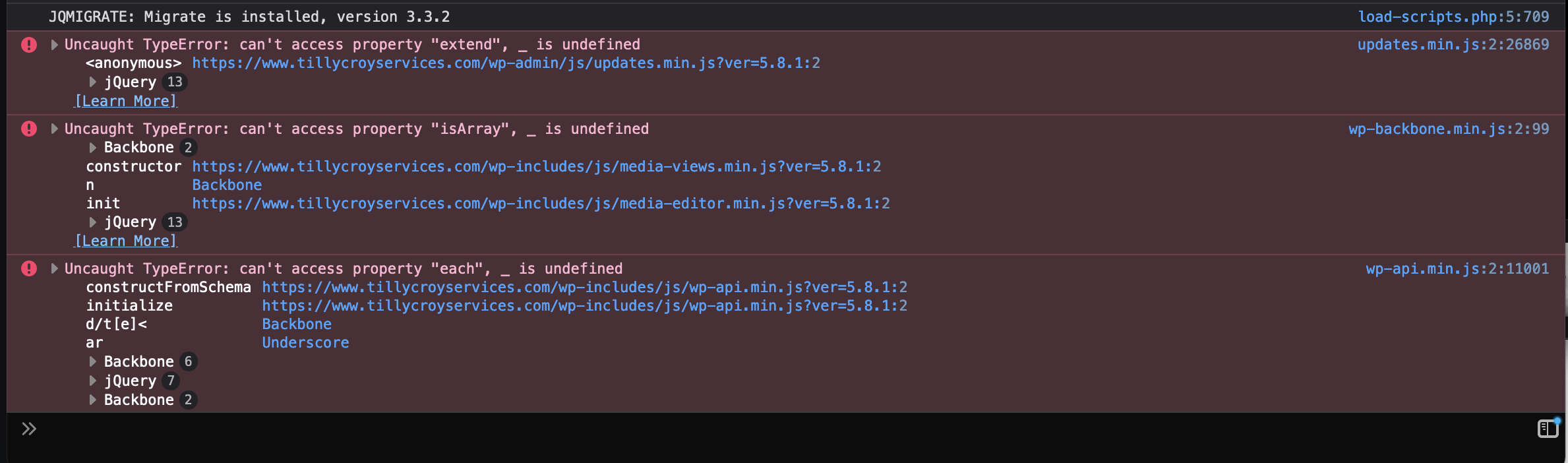The width and height of the screenshot is (1568, 463).
Task: Open the Learn More link under the isArray error
Action: click(126, 241)
